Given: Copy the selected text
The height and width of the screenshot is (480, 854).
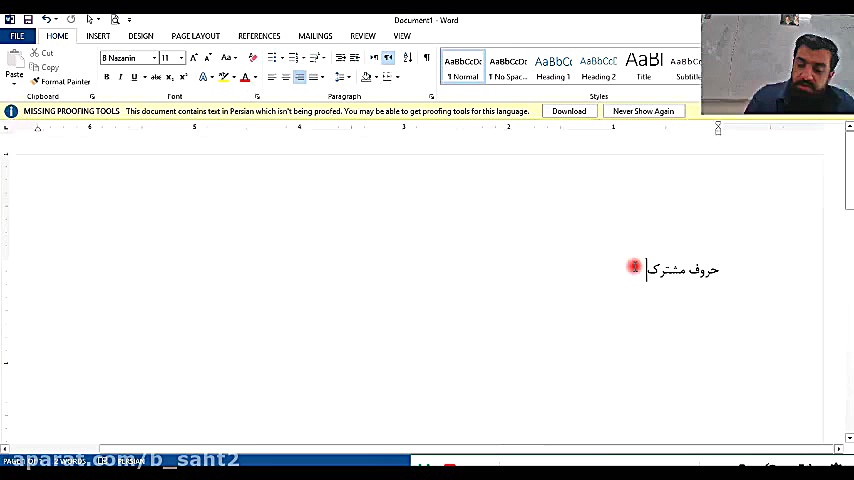Looking at the screenshot, I should point(44,67).
